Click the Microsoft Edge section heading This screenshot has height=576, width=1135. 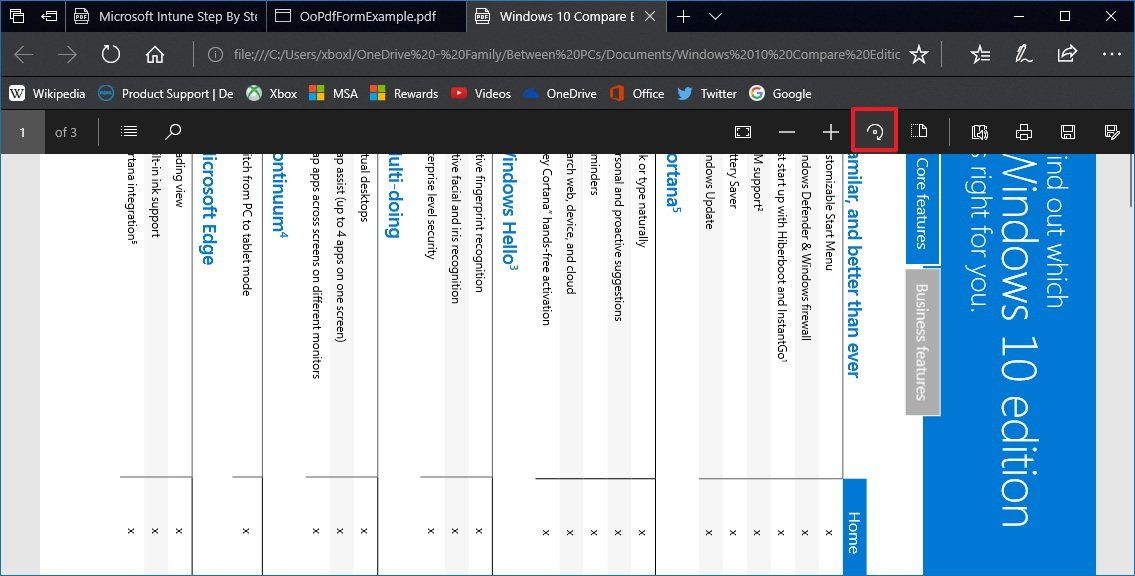coord(208,209)
